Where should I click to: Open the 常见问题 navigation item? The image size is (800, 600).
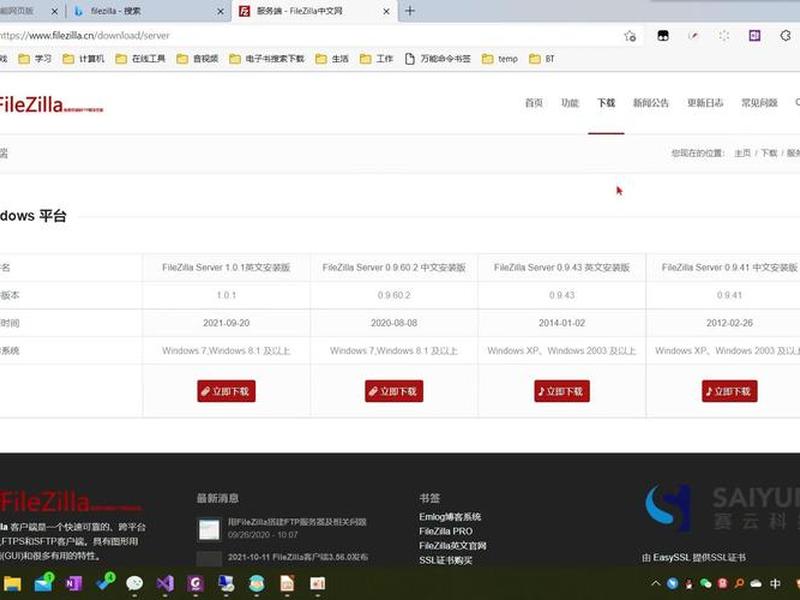coord(759,103)
